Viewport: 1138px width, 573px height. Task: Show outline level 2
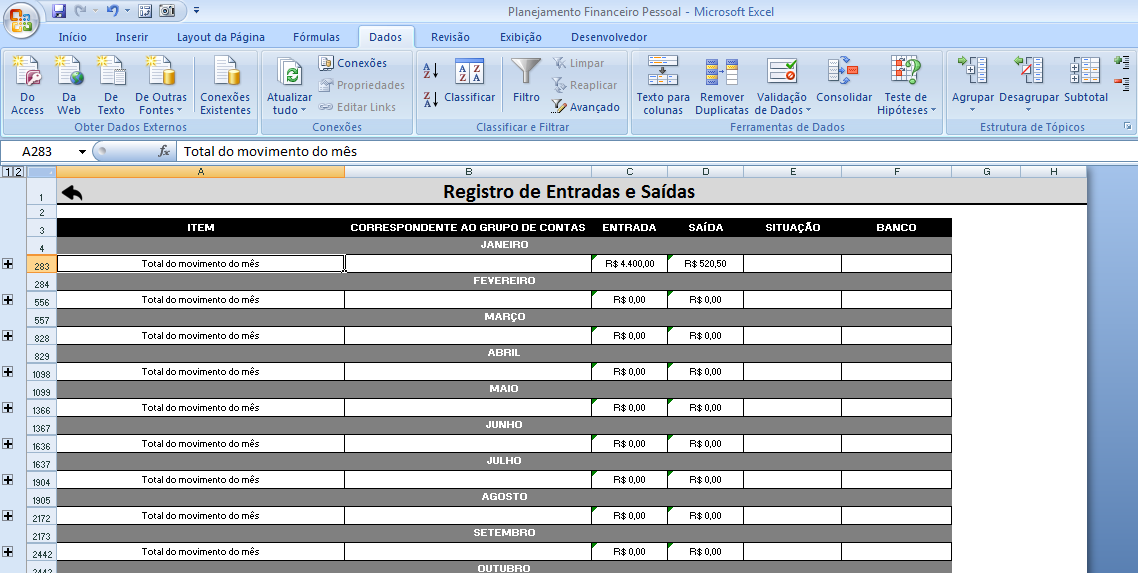(18, 172)
